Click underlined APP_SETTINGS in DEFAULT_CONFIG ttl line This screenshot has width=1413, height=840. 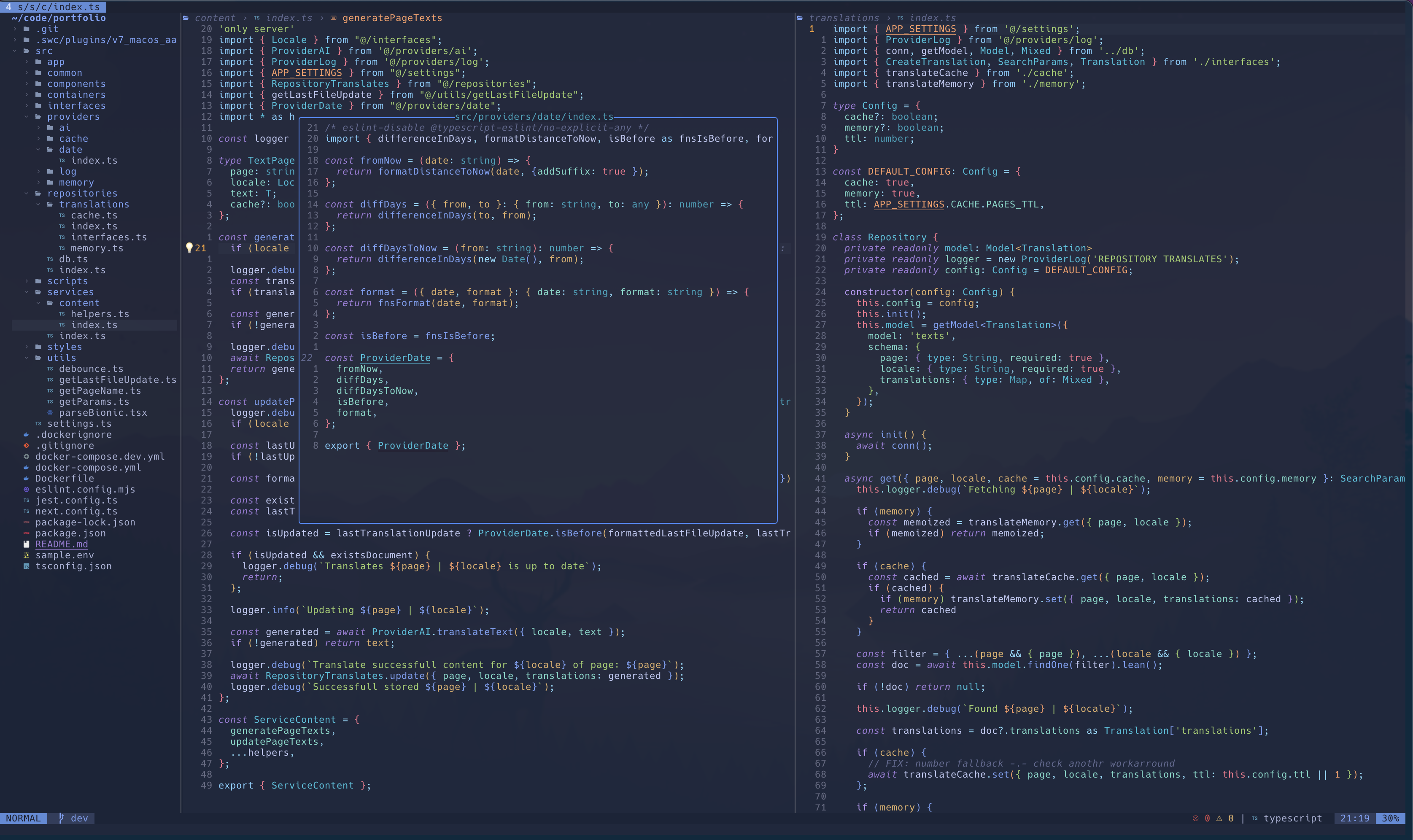coord(909,205)
